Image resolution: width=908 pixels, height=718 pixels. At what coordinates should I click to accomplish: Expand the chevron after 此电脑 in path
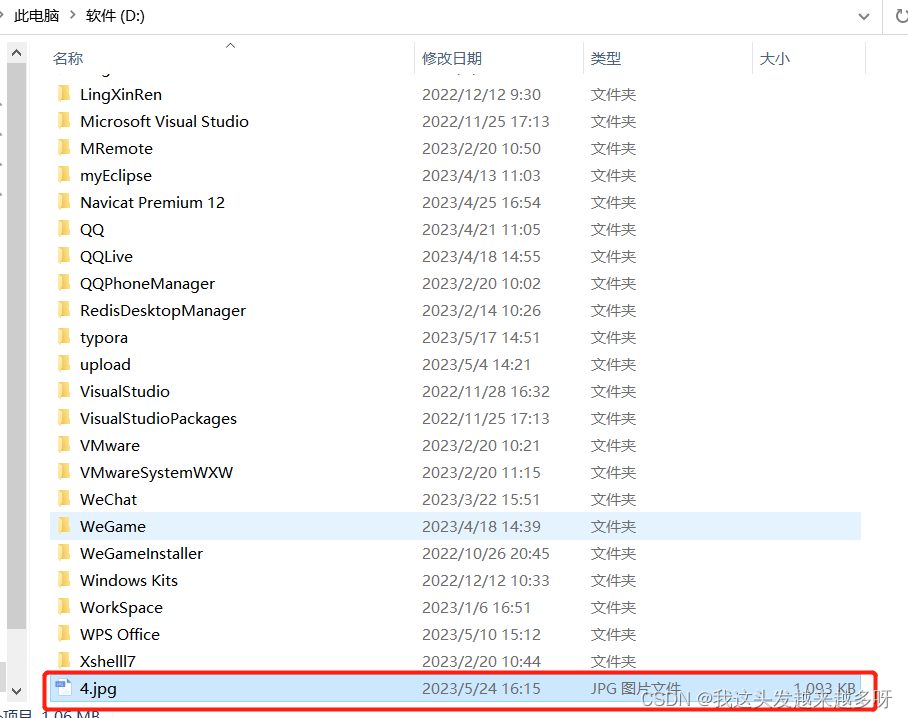[x=72, y=15]
